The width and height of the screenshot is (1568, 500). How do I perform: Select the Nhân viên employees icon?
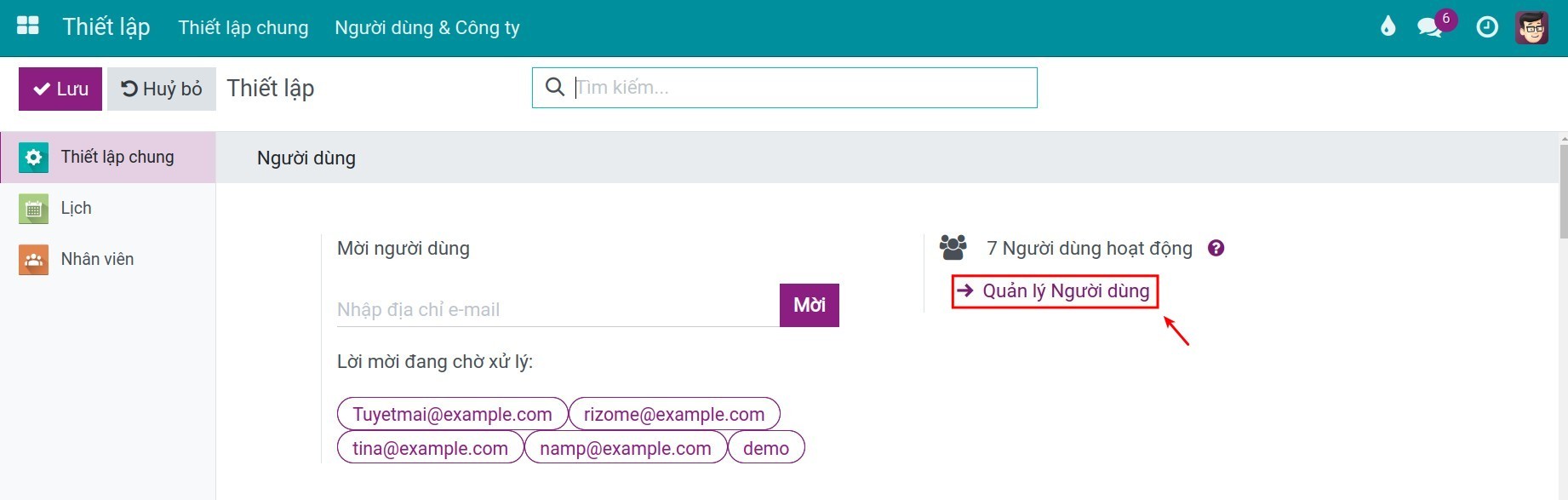pyautogui.click(x=33, y=260)
